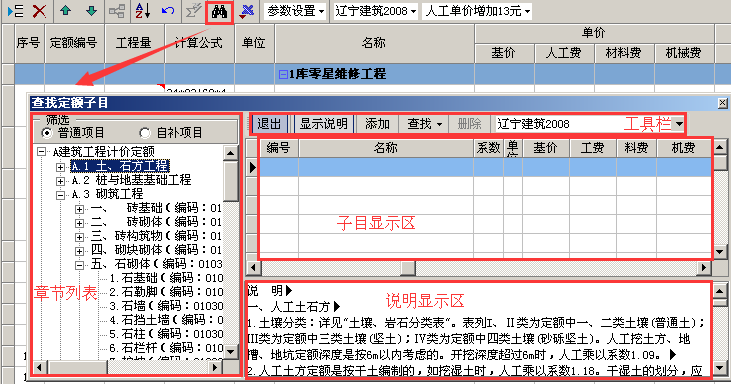Viewport: 731px width, 384px height.
Task: Click the 添加 toolbar button
Action: pos(377,124)
